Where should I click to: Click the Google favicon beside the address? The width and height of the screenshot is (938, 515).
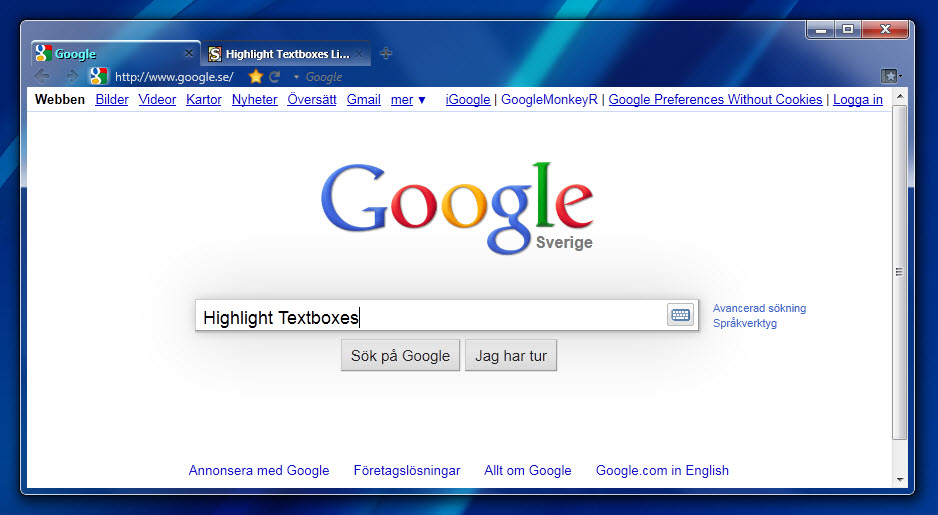click(99, 76)
